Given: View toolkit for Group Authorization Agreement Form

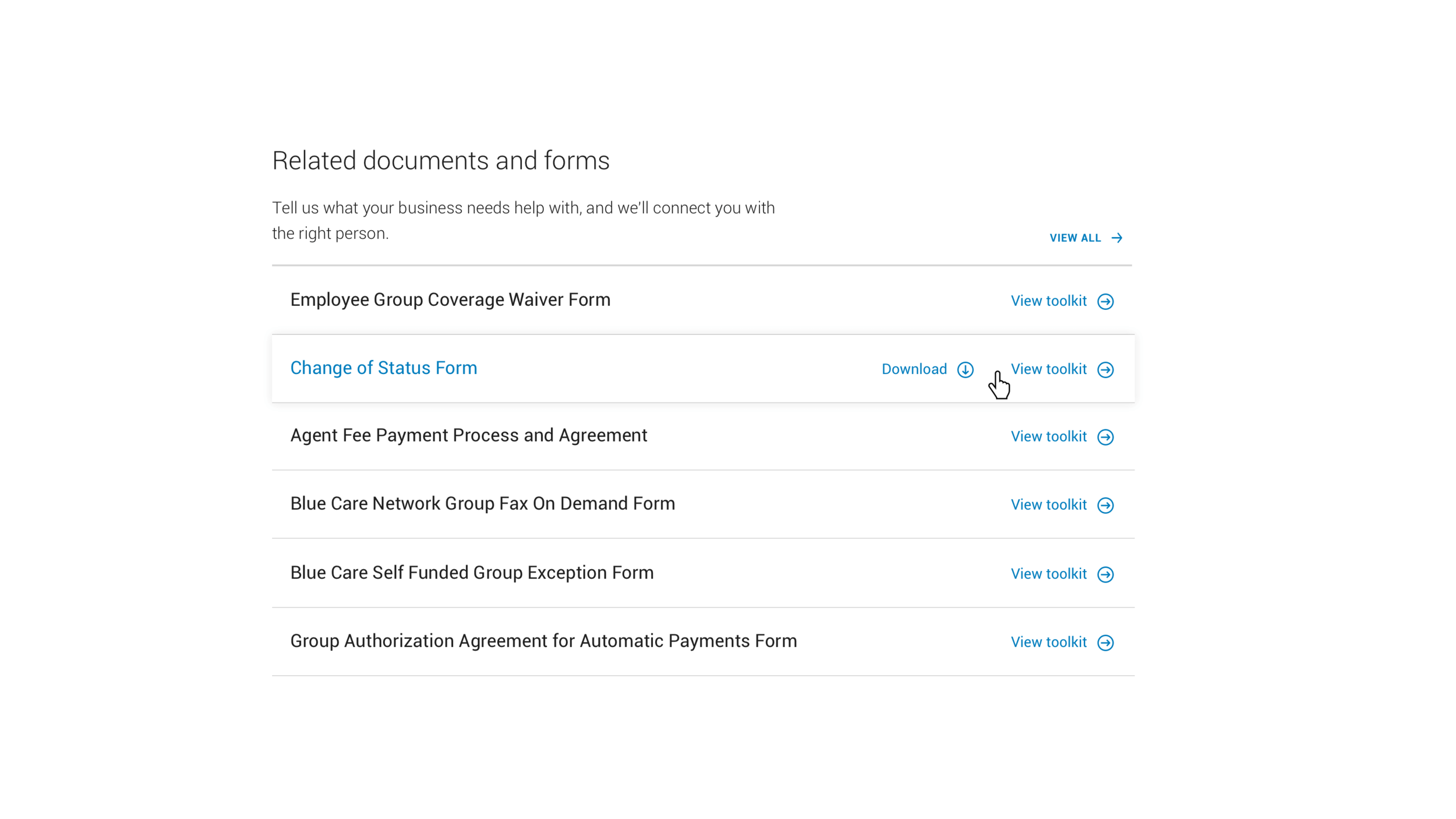Looking at the screenshot, I should (1048, 642).
